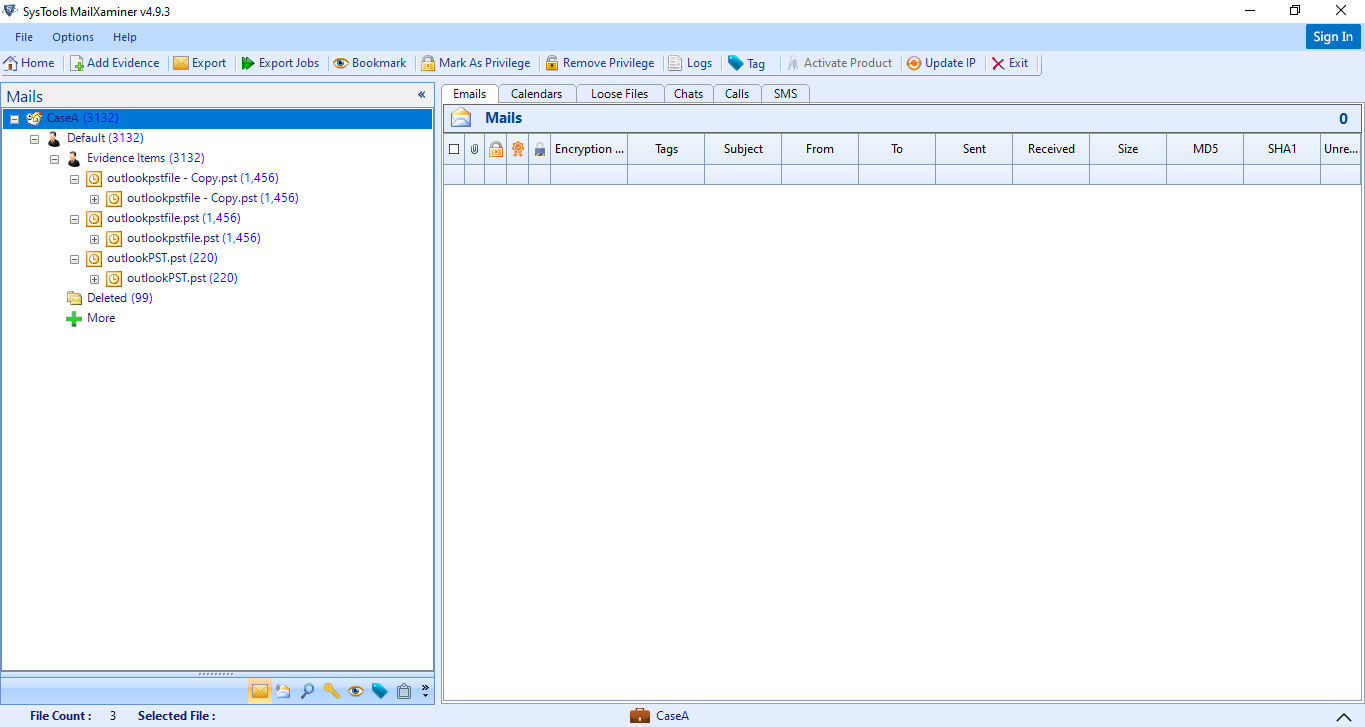Select the Default (3132) tree item
The width and height of the screenshot is (1365, 727).
[105, 138]
